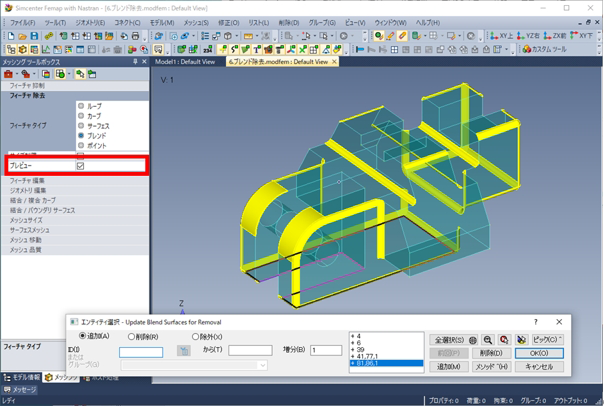Select the ループ feature type radio

tap(81, 106)
